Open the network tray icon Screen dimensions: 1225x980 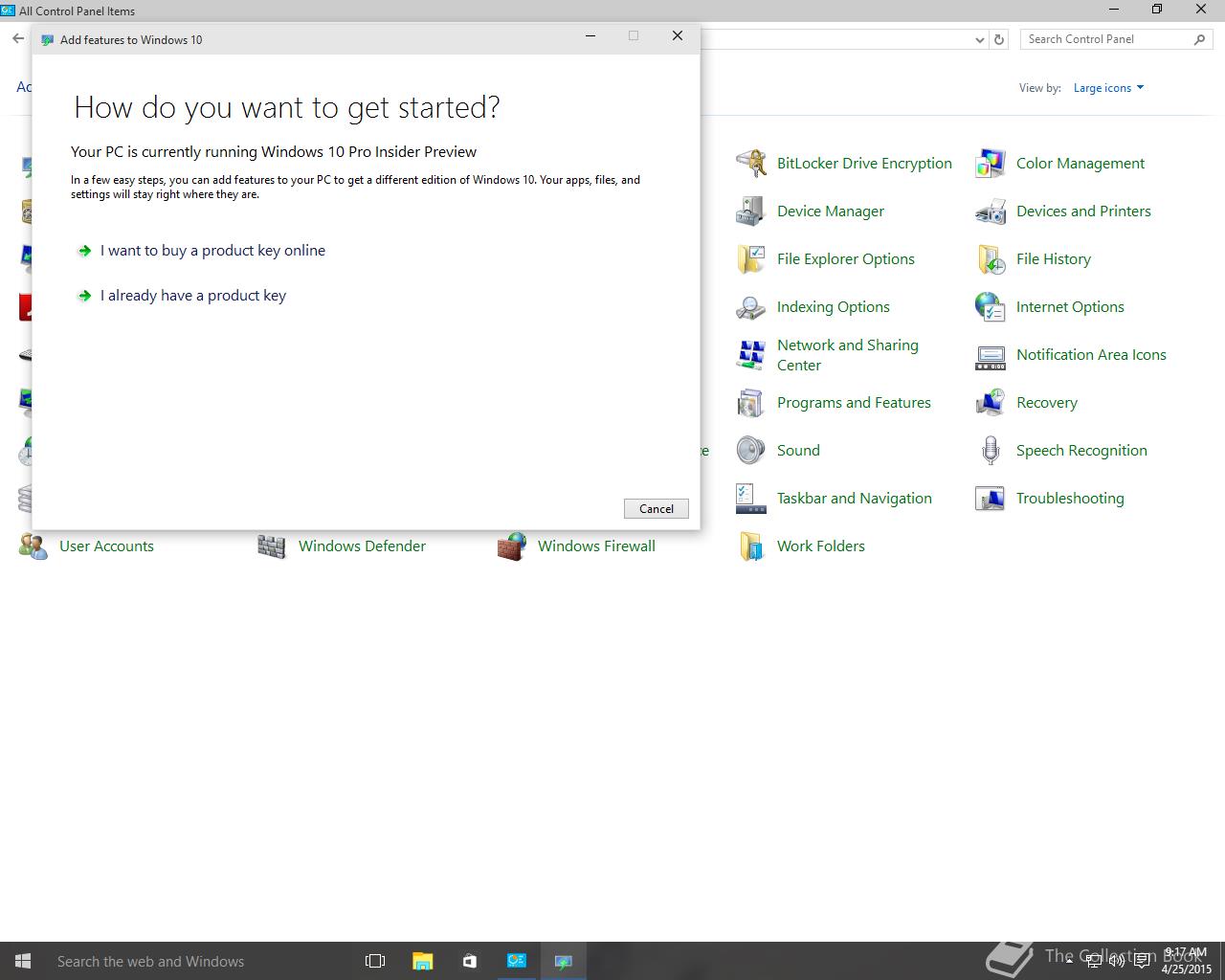click(x=1094, y=961)
